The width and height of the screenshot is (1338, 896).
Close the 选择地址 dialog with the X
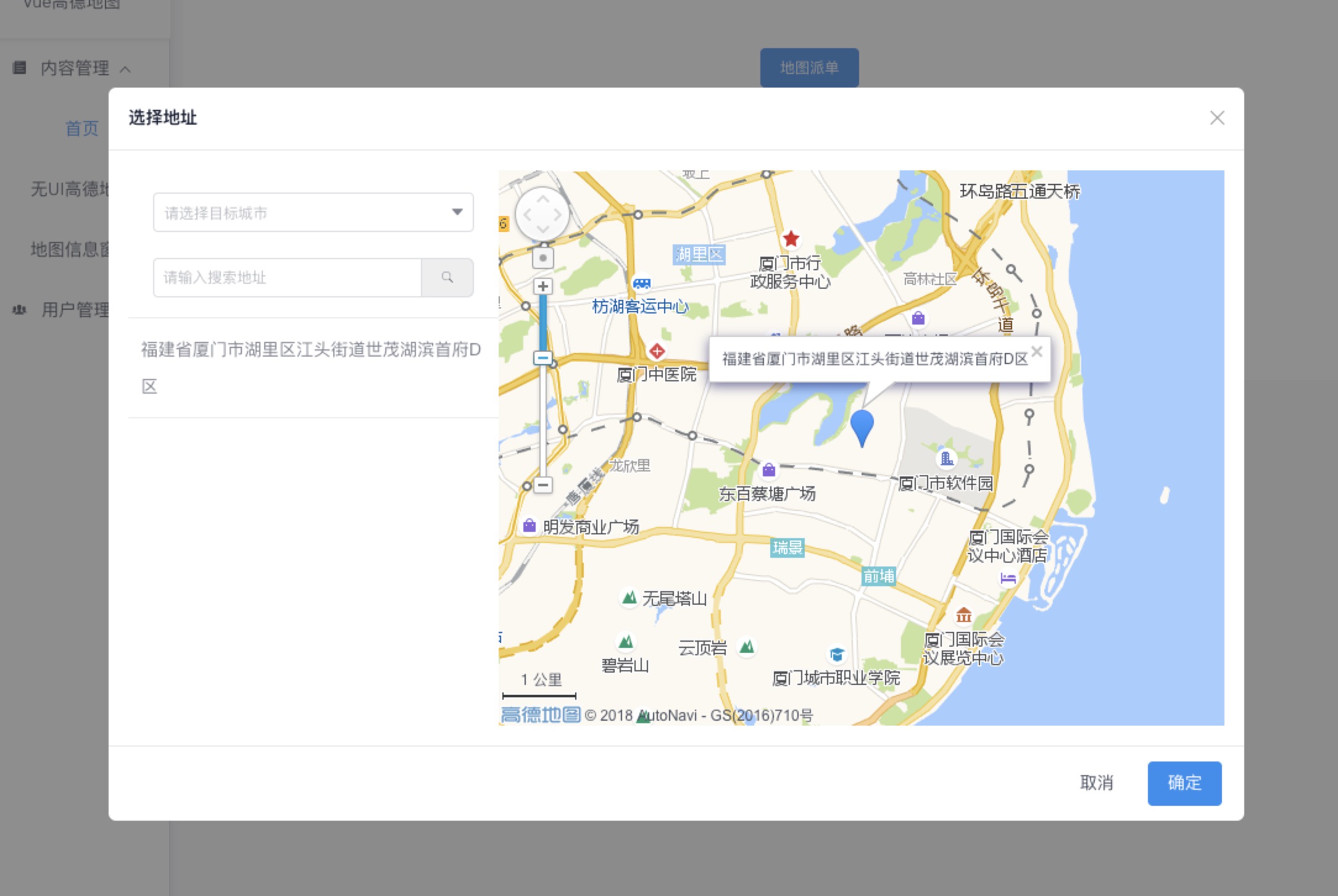[1217, 118]
